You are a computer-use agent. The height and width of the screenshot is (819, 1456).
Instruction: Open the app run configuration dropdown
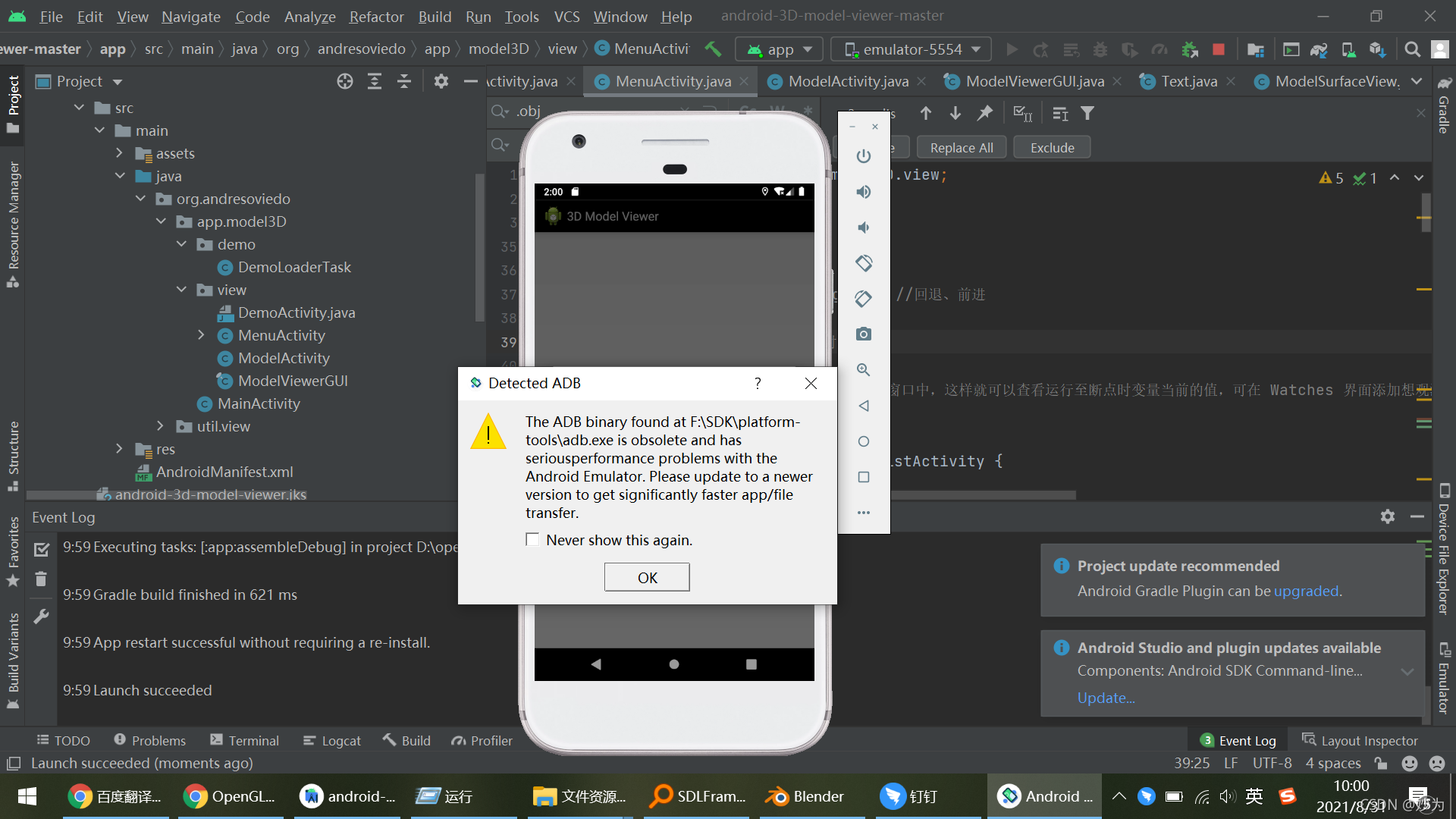click(x=780, y=49)
